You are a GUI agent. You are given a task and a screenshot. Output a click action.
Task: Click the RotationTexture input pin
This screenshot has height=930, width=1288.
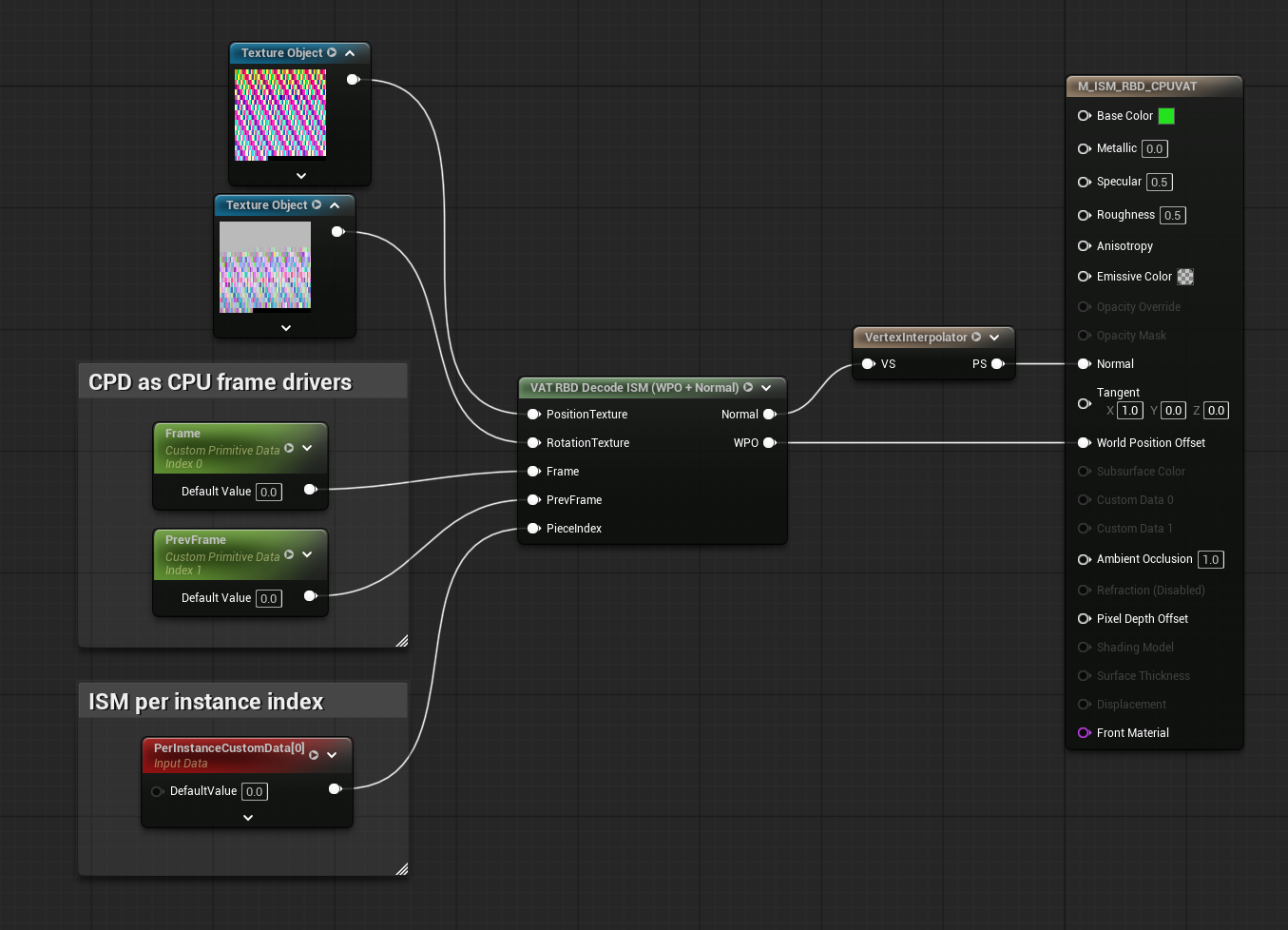point(533,443)
